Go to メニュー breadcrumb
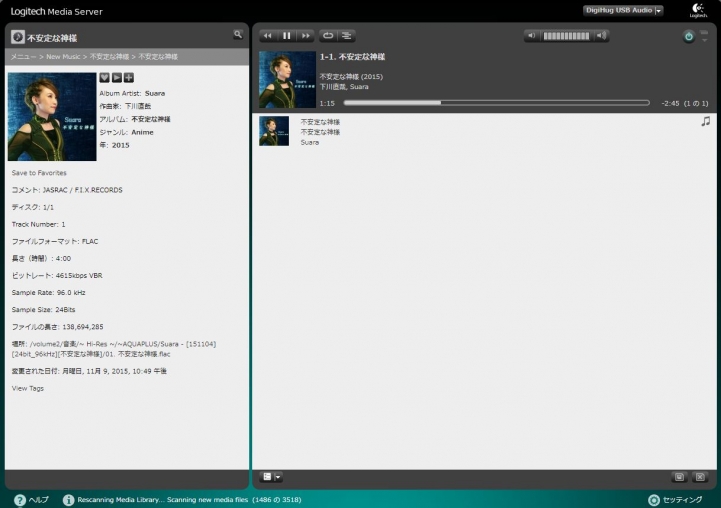 (x=23, y=57)
